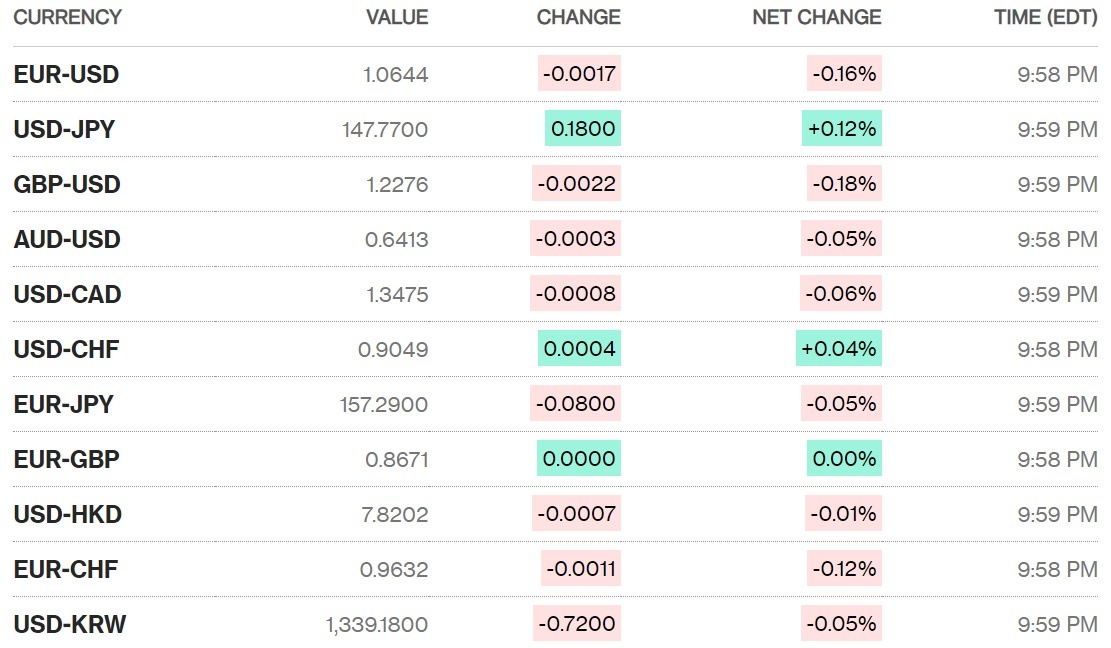Click the green 0.0004 USD-CHF change cell

pyautogui.click(x=579, y=349)
